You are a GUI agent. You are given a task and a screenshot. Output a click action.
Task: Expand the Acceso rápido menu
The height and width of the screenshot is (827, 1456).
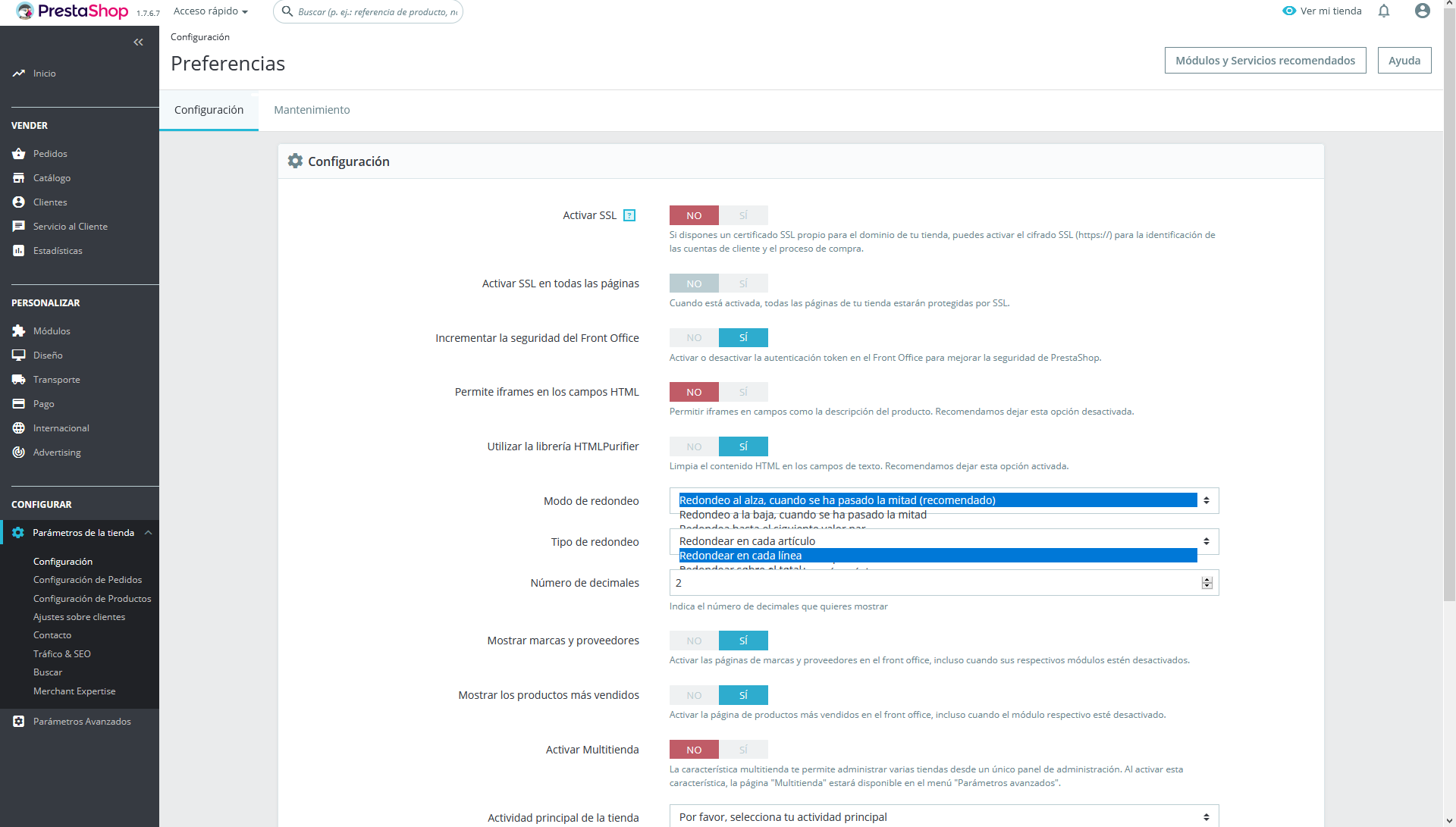tap(211, 11)
